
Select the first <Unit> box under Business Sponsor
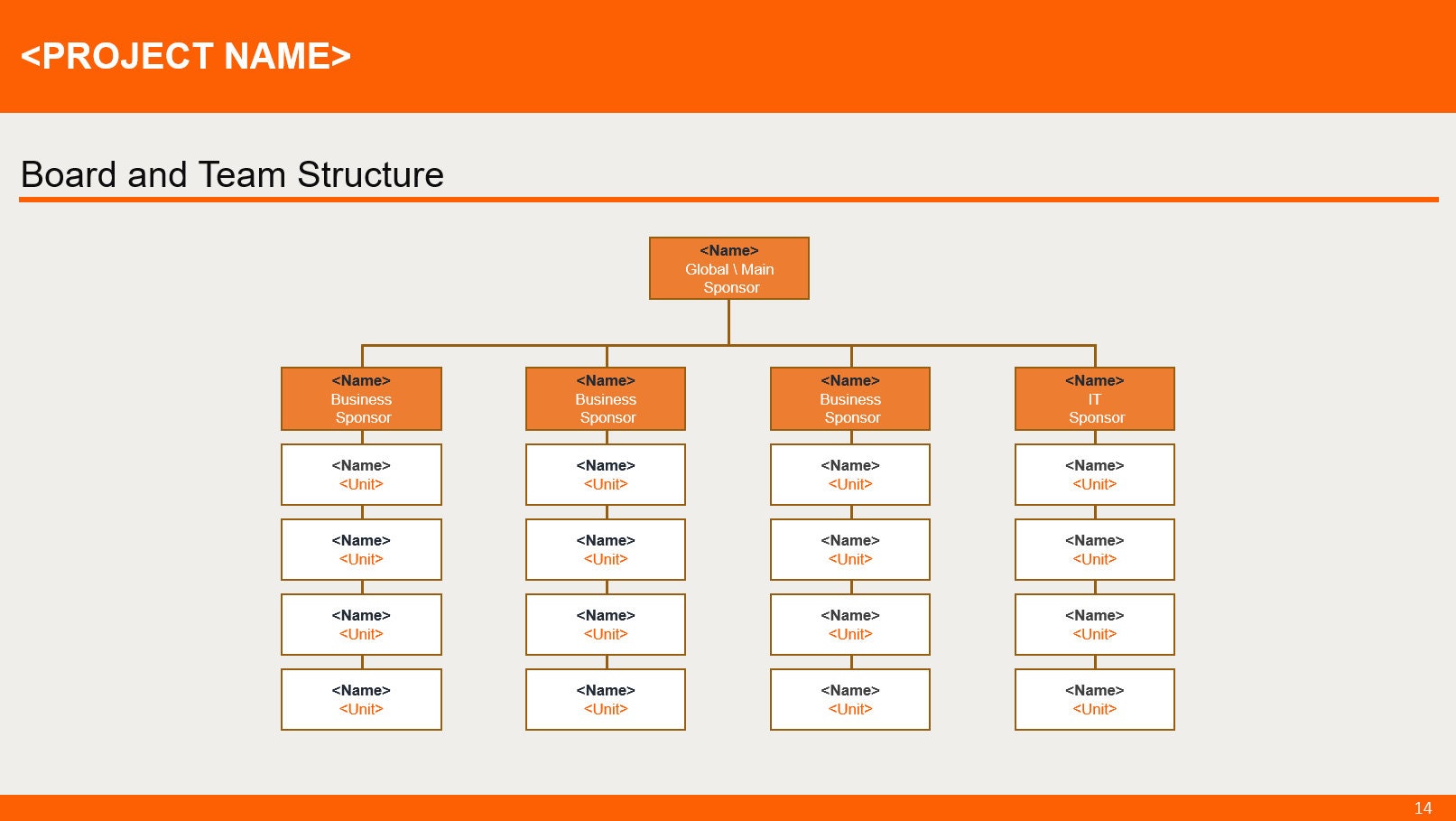pyautogui.click(x=361, y=474)
